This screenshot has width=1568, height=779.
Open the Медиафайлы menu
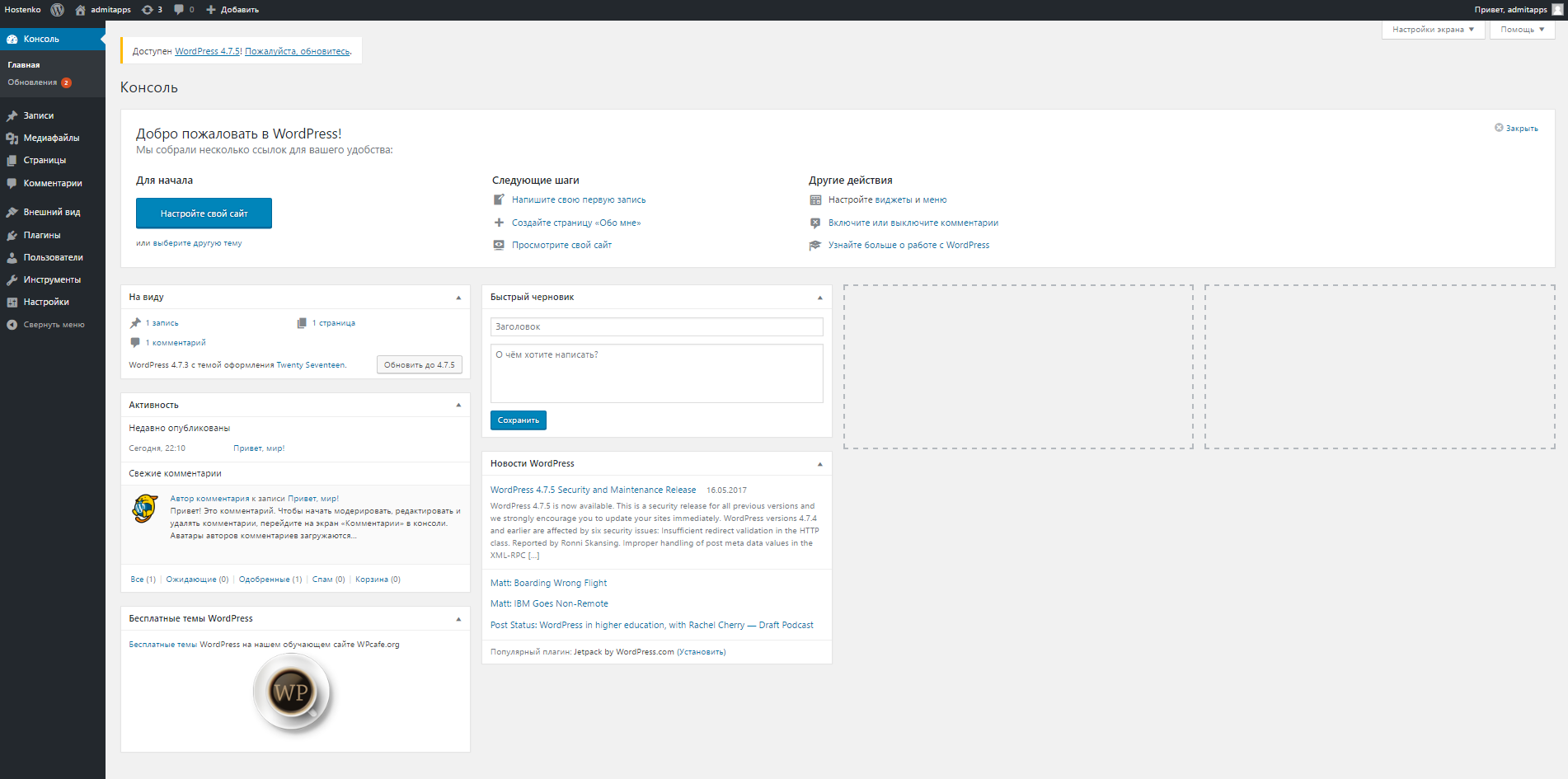point(53,138)
